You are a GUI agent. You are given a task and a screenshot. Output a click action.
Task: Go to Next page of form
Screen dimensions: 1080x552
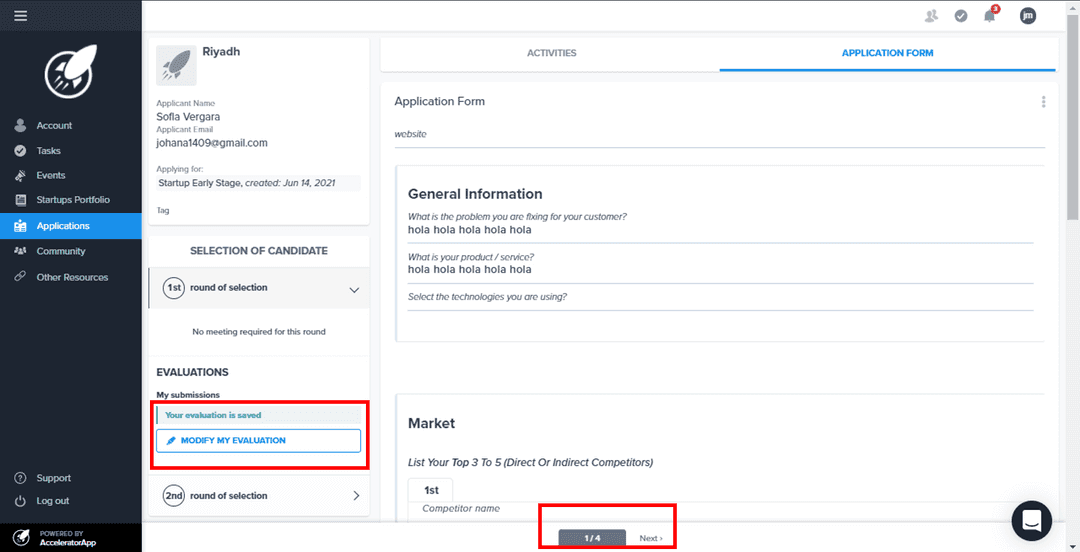tap(651, 538)
